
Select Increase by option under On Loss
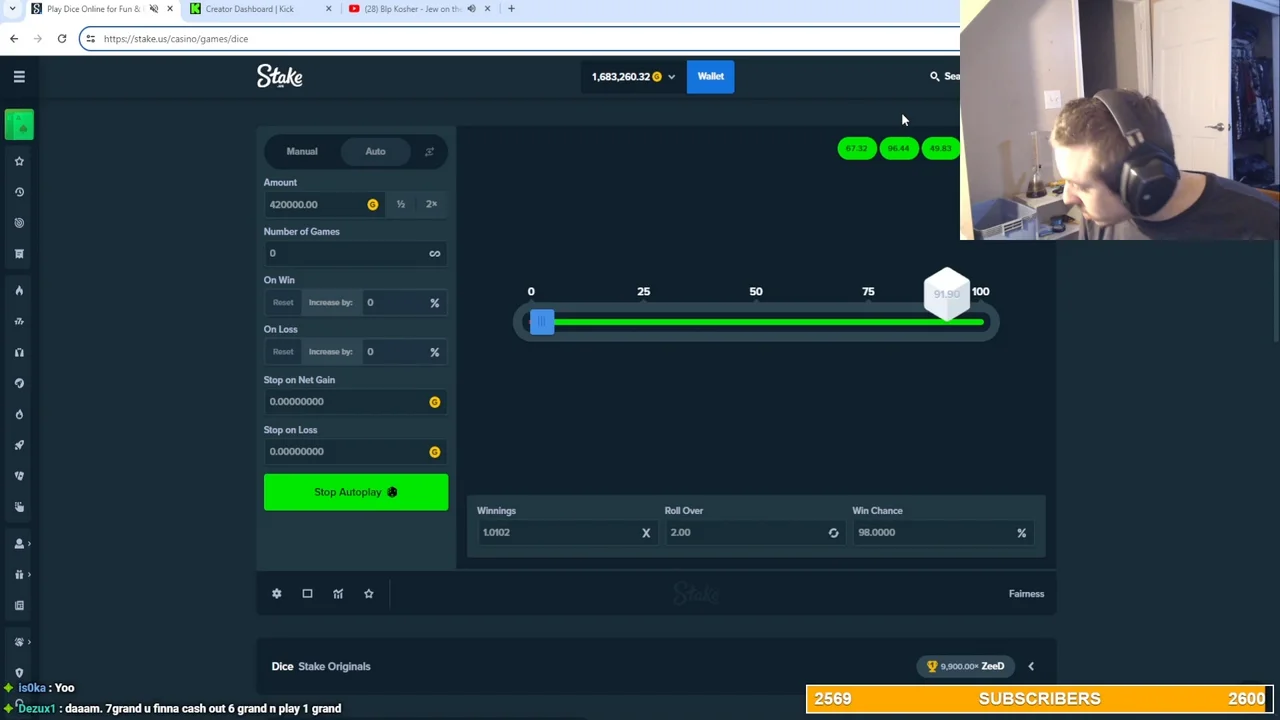tap(331, 352)
